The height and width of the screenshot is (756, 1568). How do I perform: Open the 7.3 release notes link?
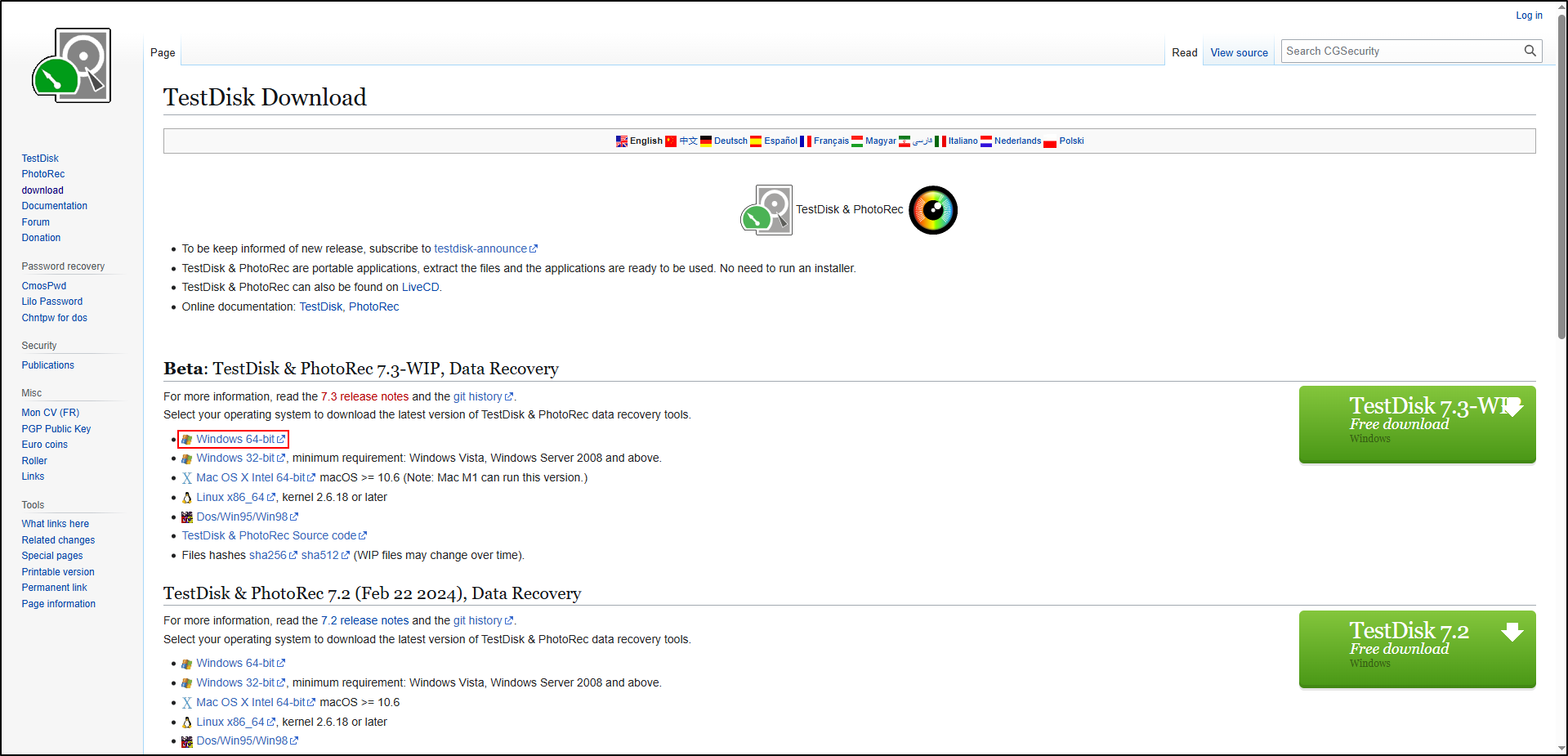(x=364, y=396)
